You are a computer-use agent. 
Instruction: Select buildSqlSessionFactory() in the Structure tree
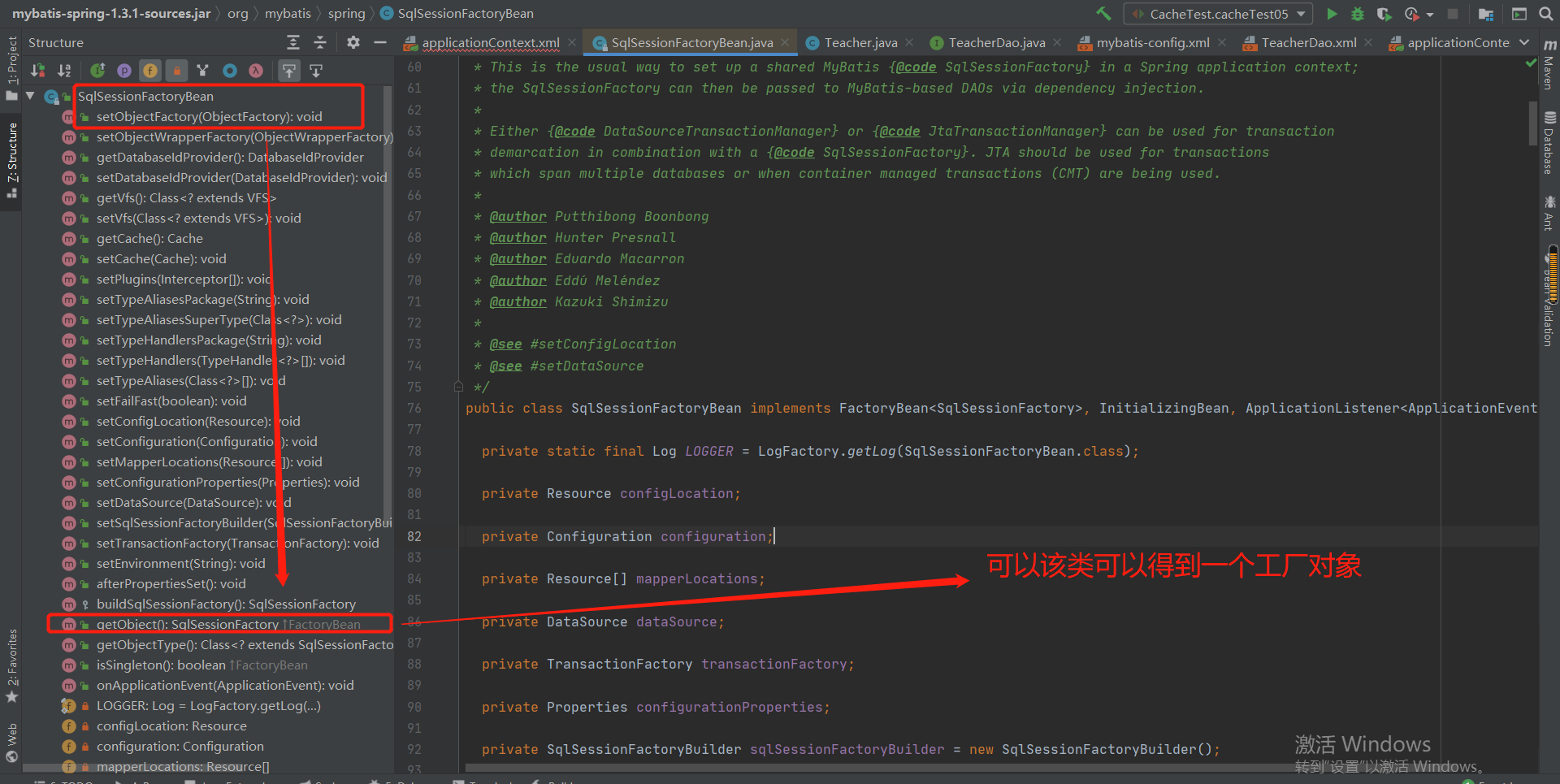point(226,604)
